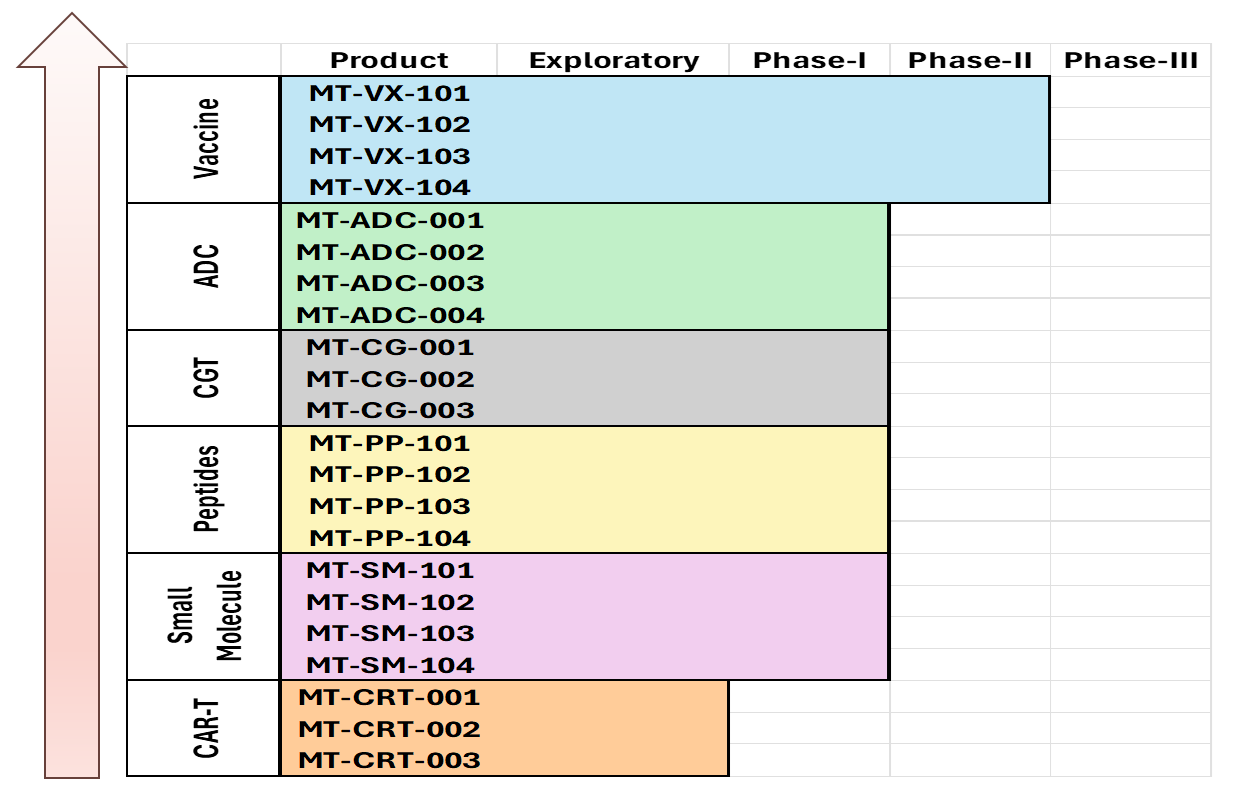The width and height of the screenshot is (1239, 806).
Task: Select product MT-VX-104
Action: 389,187
